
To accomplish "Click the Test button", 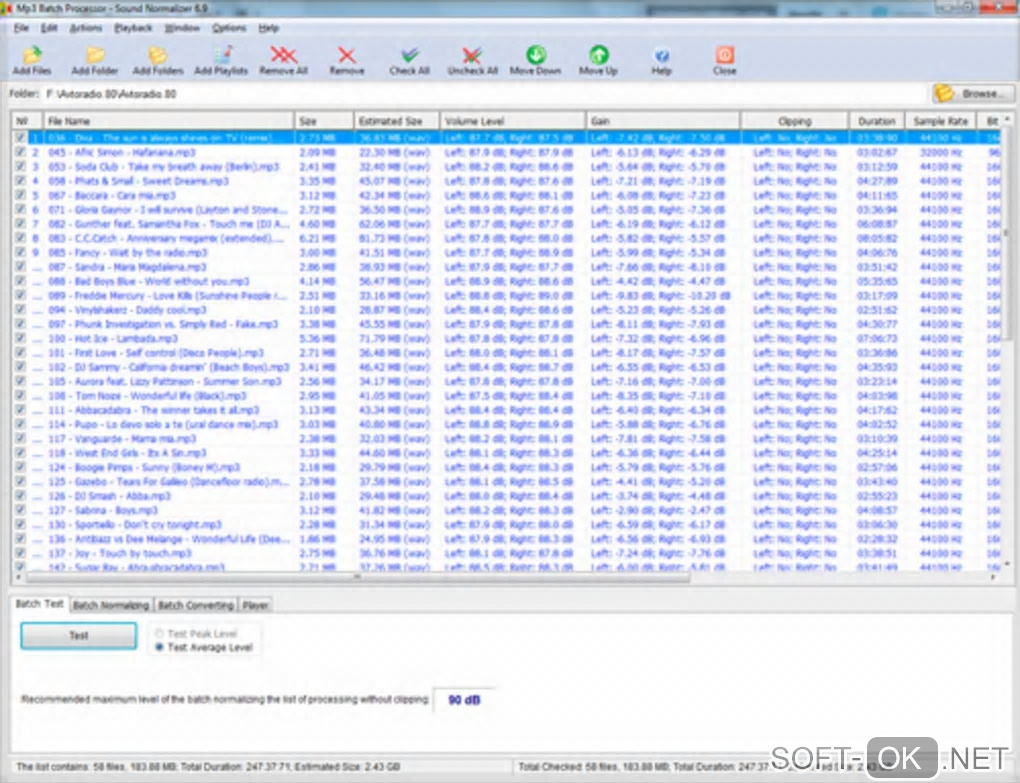I will click(79, 635).
